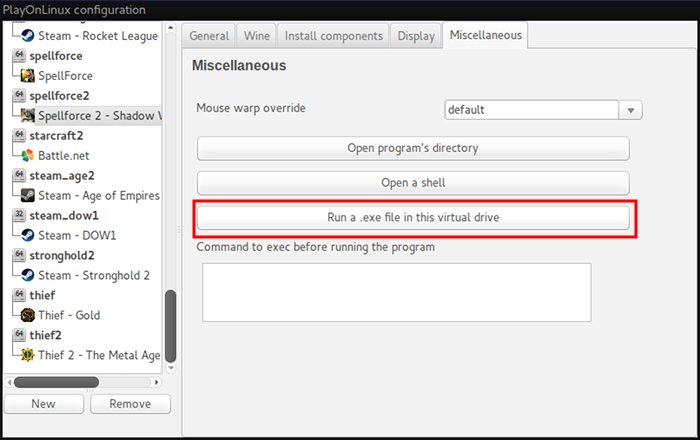This screenshot has width=700, height=440.
Task: Run a .exe file in this virtual drive
Action: [413, 218]
